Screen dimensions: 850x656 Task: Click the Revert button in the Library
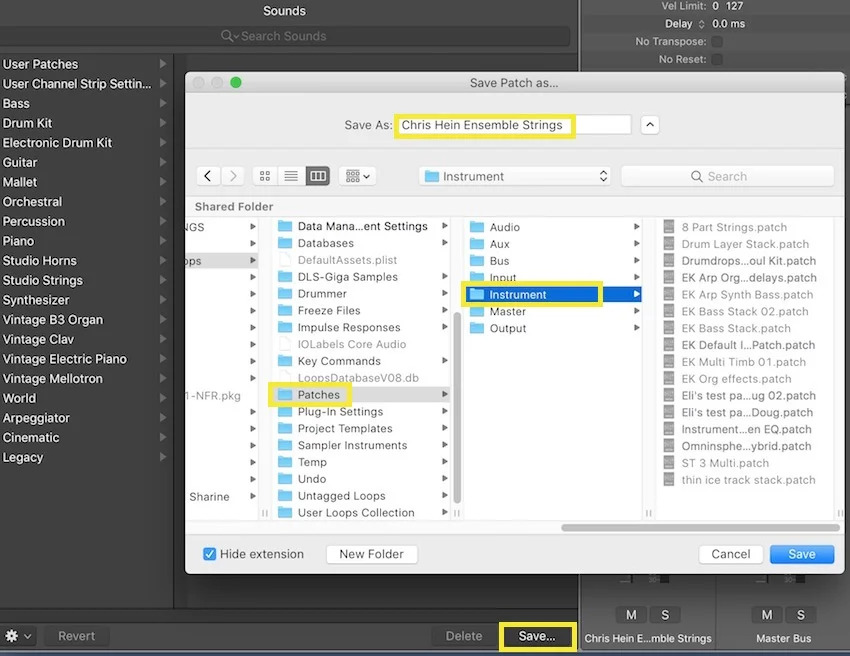pyautogui.click(x=76, y=636)
